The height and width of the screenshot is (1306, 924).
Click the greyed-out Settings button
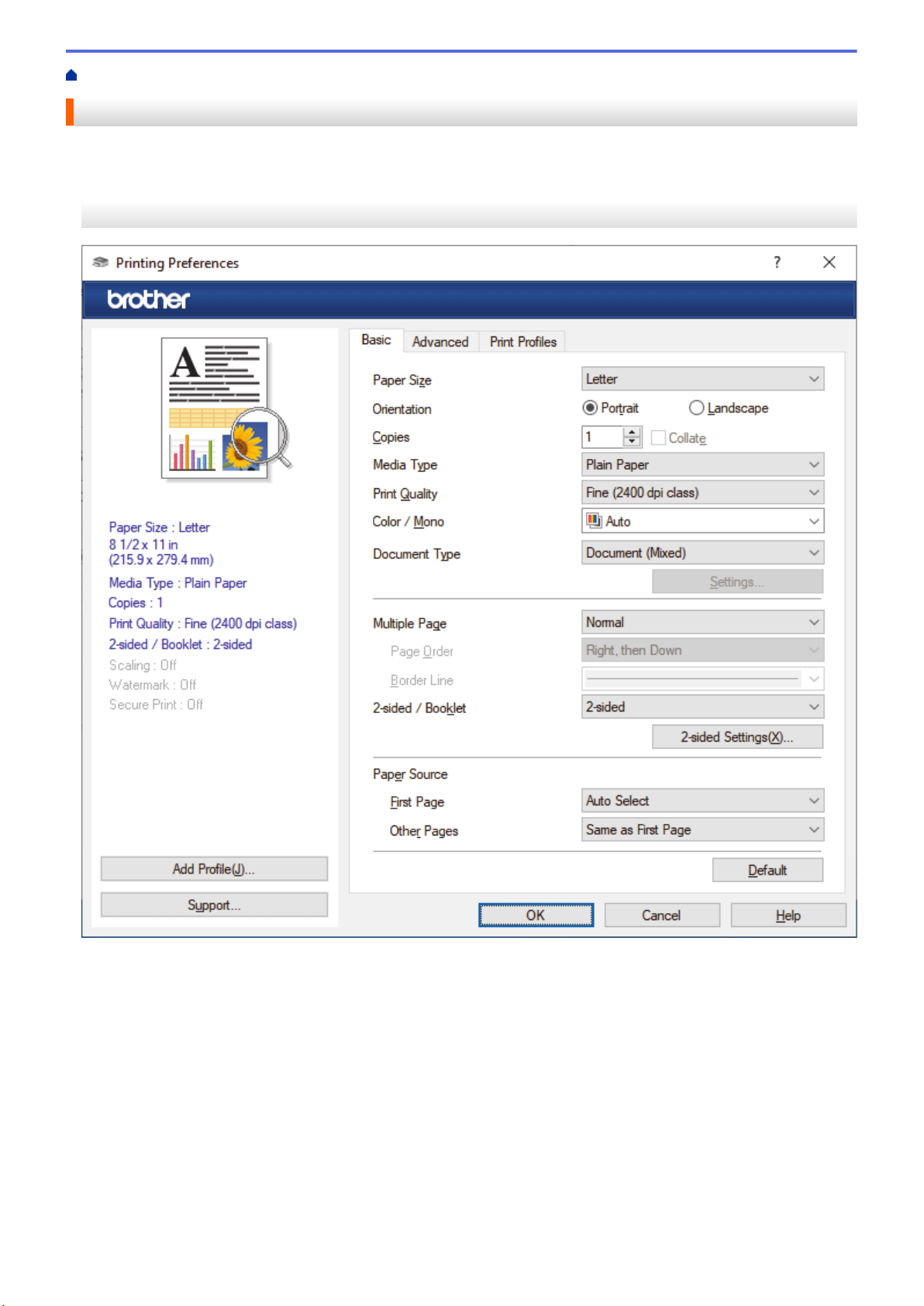click(x=737, y=581)
